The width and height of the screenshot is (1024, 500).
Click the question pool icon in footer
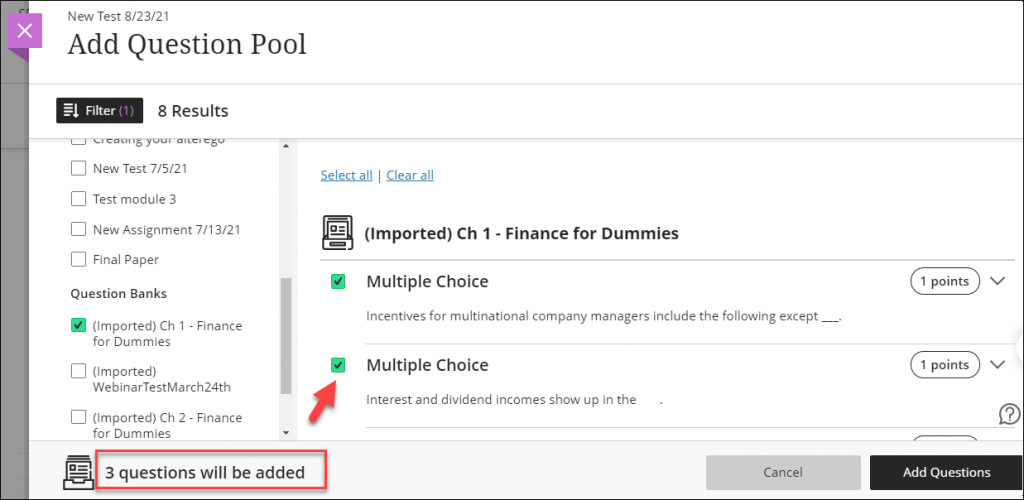pyautogui.click(x=77, y=471)
